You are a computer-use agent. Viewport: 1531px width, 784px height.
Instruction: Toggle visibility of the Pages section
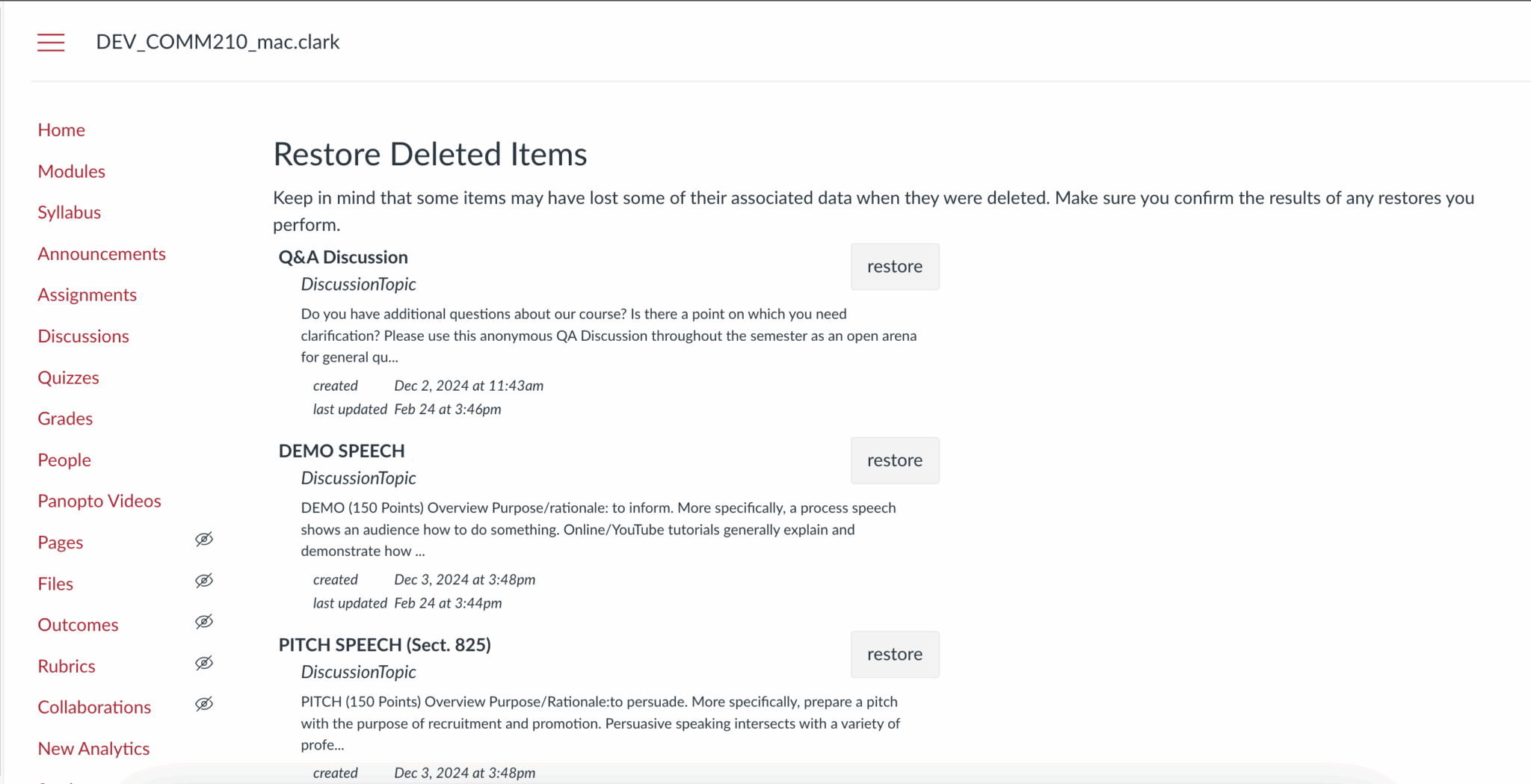coord(203,539)
